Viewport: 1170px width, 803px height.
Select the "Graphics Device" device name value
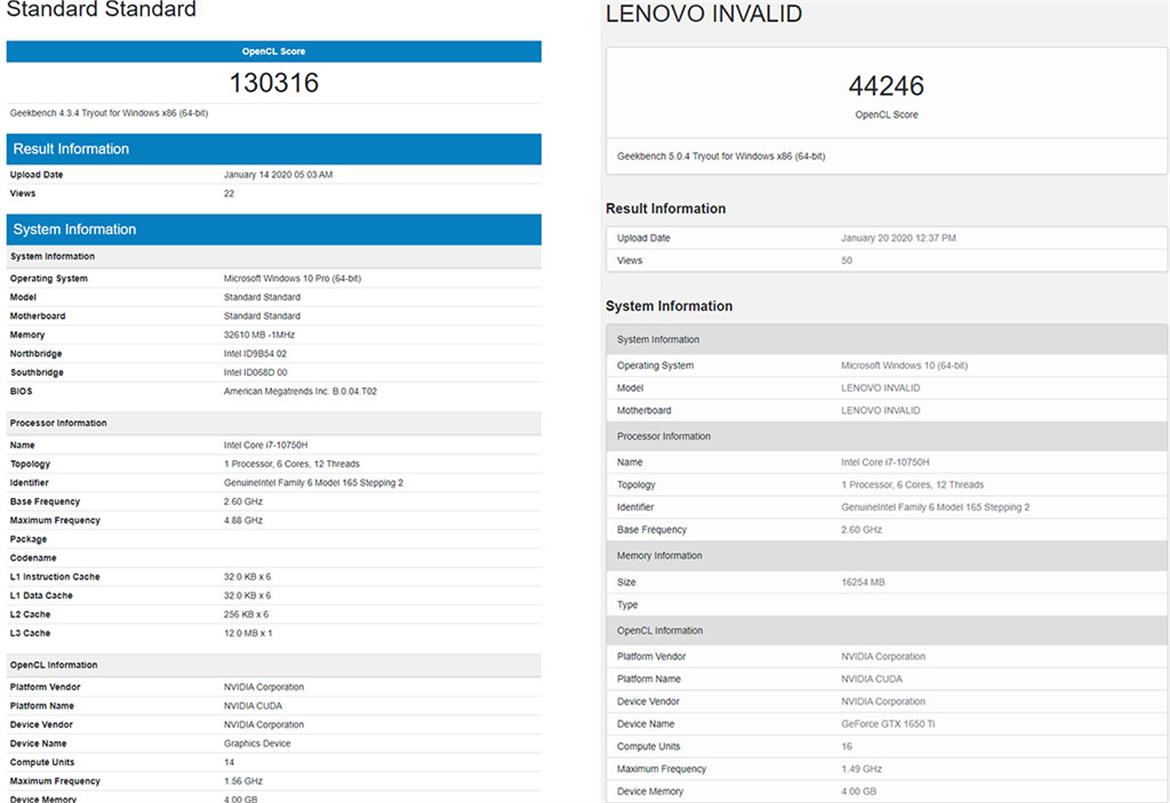[x=257, y=743]
